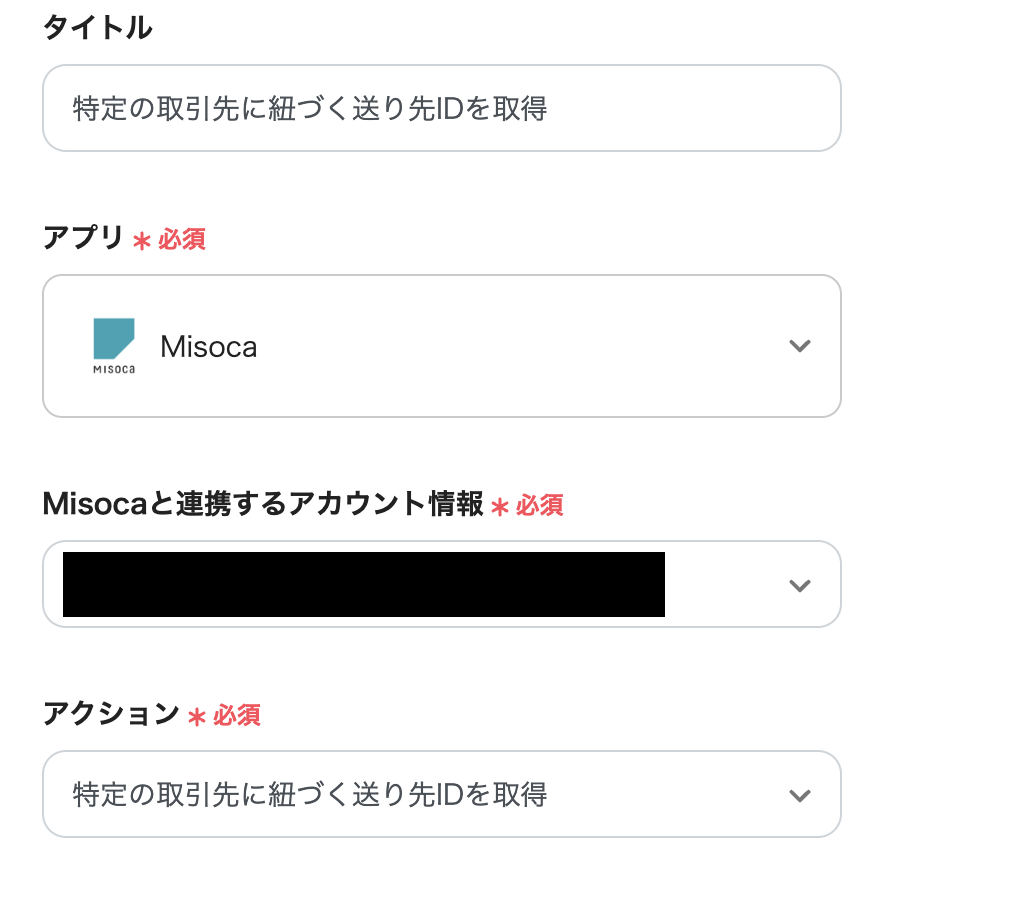Click the red asterisk next to アプリ
The width and height of the screenshot is (1026, 902).
pos(142,241)
